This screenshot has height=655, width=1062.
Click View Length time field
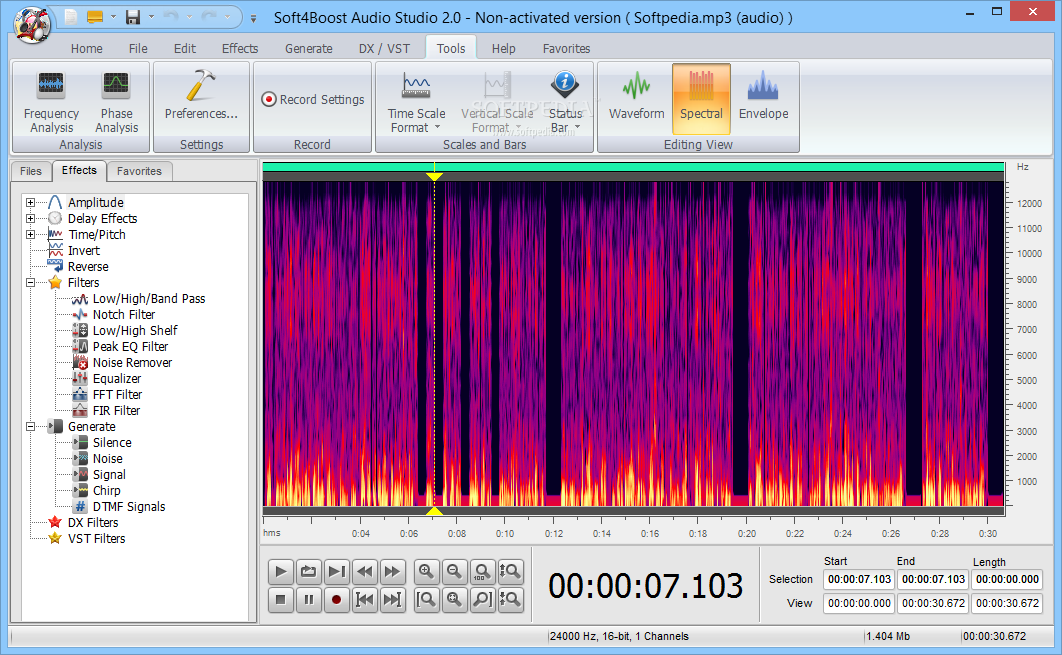pyautogui.click(x=1007, y=604)
